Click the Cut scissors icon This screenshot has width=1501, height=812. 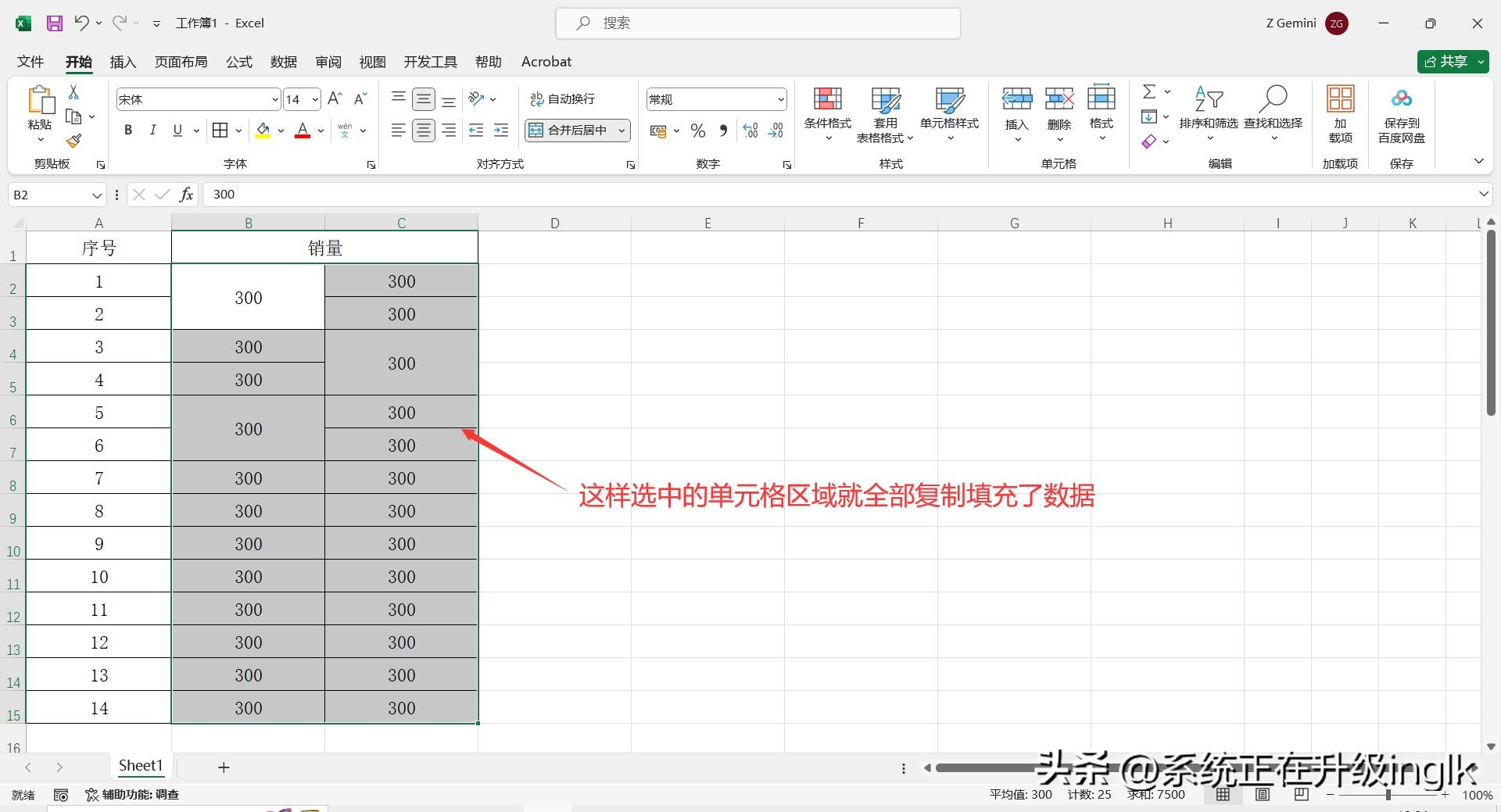coord(73,92)
